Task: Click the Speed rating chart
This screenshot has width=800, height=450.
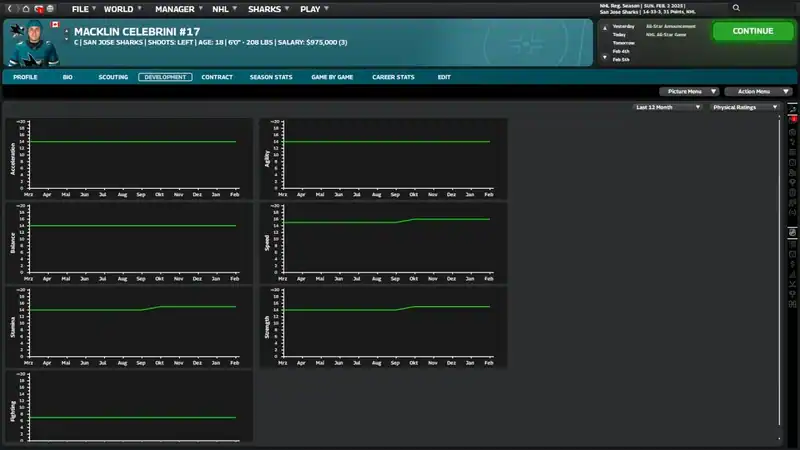Action: coord(383,243)
